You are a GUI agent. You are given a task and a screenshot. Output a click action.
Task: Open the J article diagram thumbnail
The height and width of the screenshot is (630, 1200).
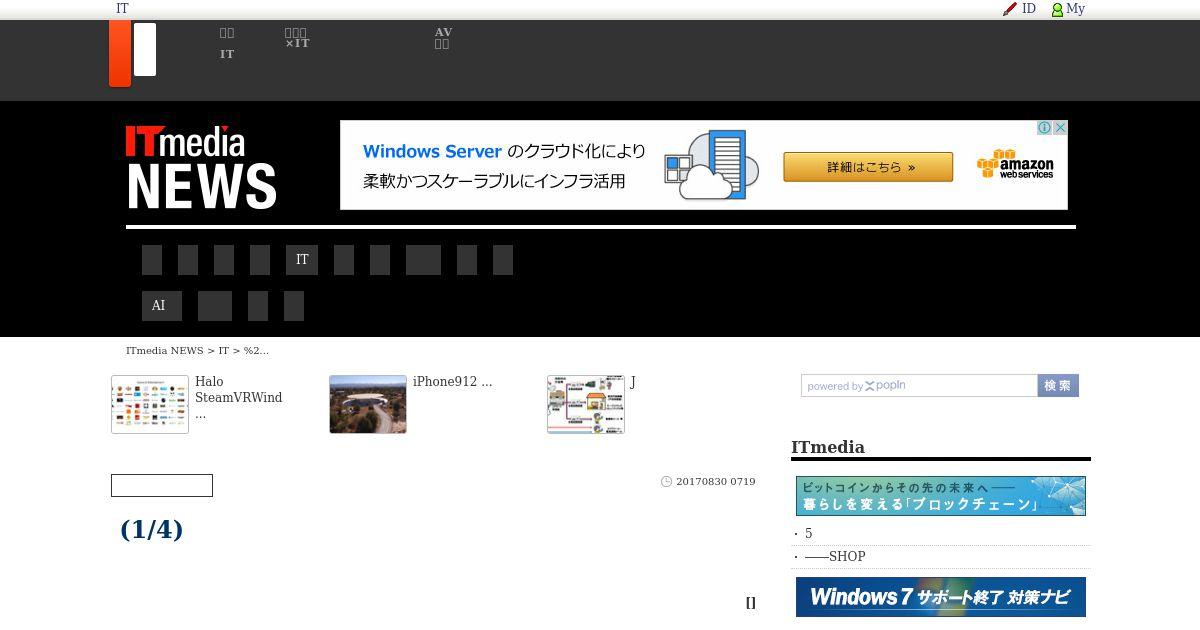tap(586, 404)
